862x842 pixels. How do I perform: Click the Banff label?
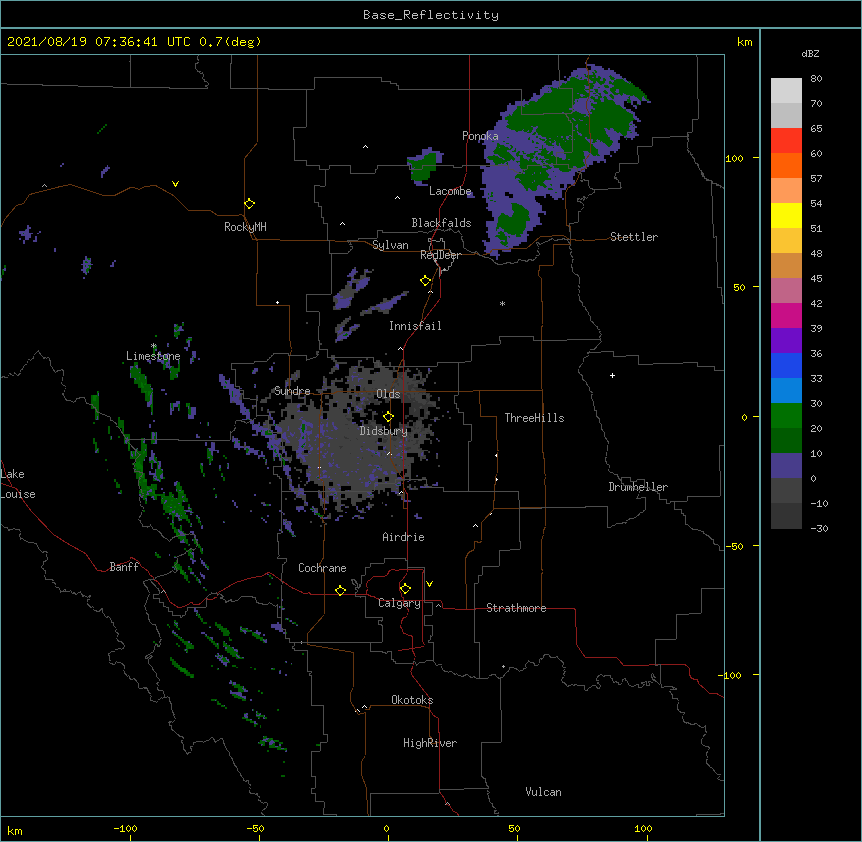[124, 567]
